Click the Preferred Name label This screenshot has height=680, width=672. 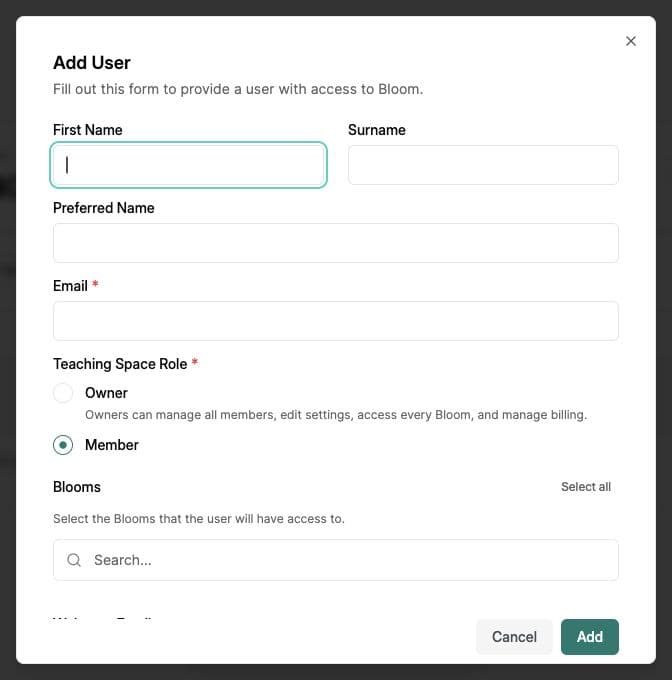[x=104, y=208]
